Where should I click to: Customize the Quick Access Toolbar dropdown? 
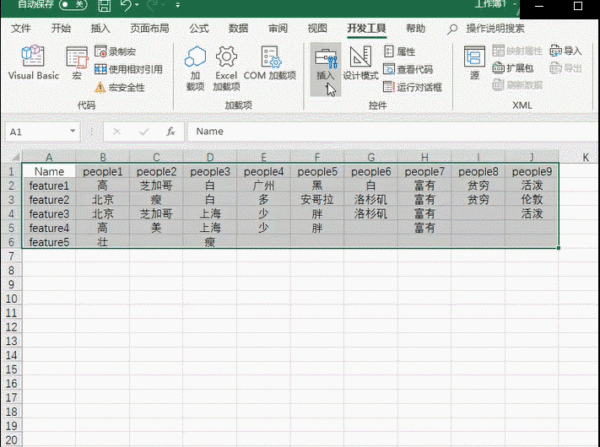[x=178, y=5]
